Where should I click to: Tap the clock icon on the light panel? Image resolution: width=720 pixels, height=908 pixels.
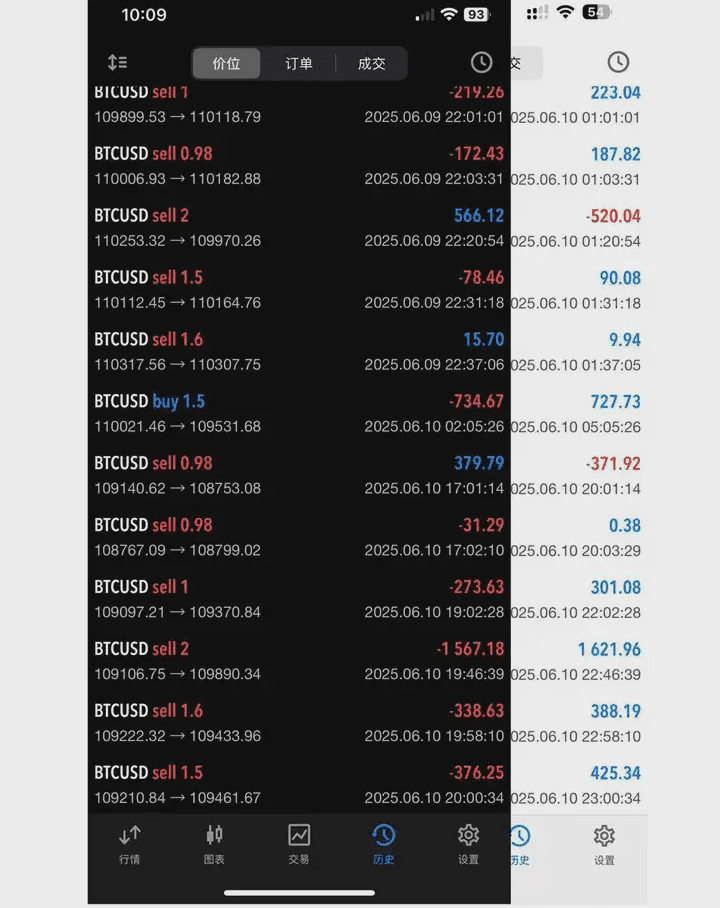618,62
